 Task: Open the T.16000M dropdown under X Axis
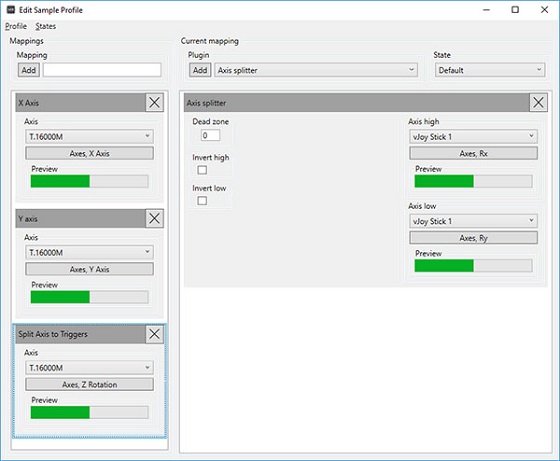pyautogui.click(x=89, y=136)
